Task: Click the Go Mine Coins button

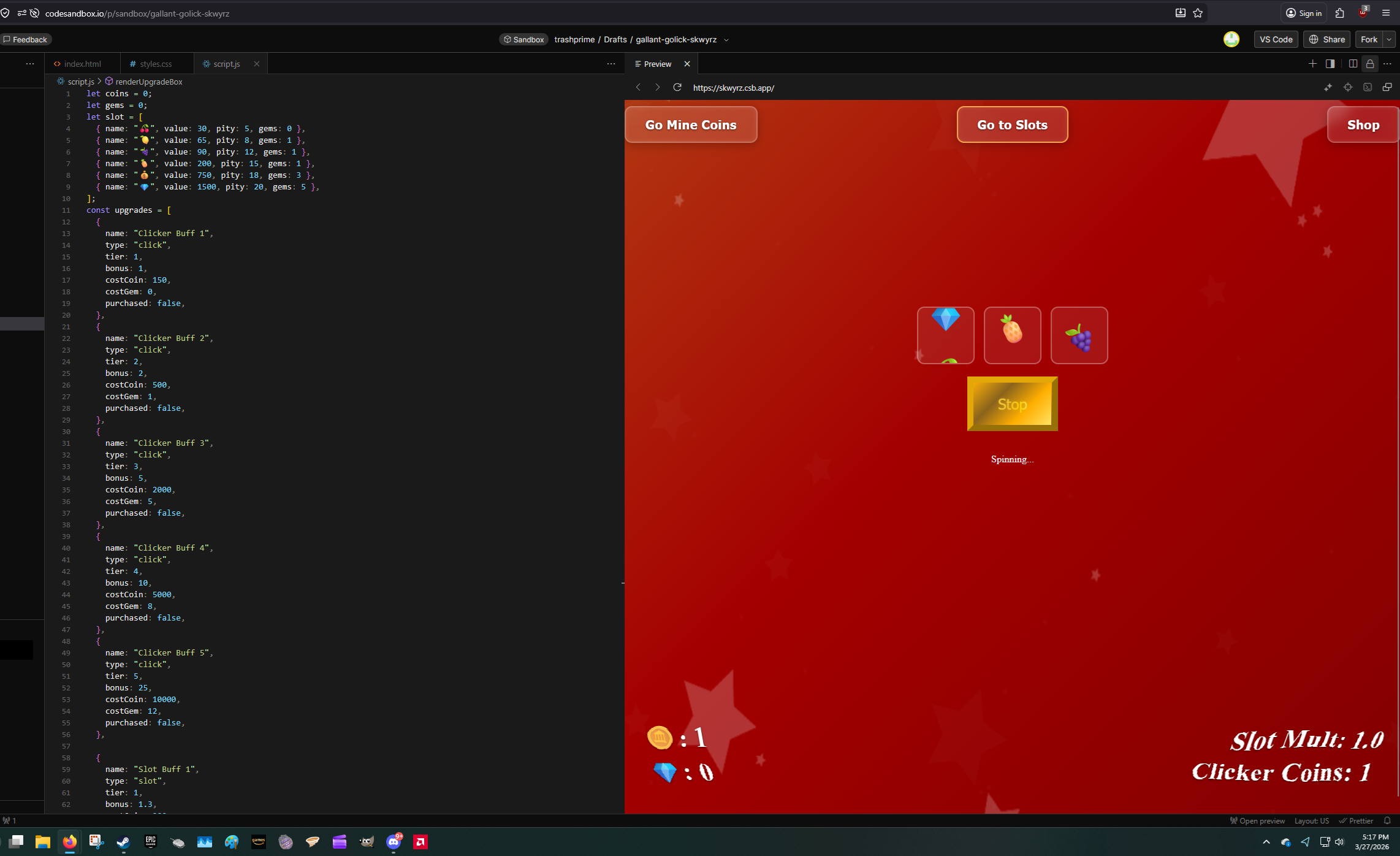Action: pyautogui.click(x=691, y=124)
